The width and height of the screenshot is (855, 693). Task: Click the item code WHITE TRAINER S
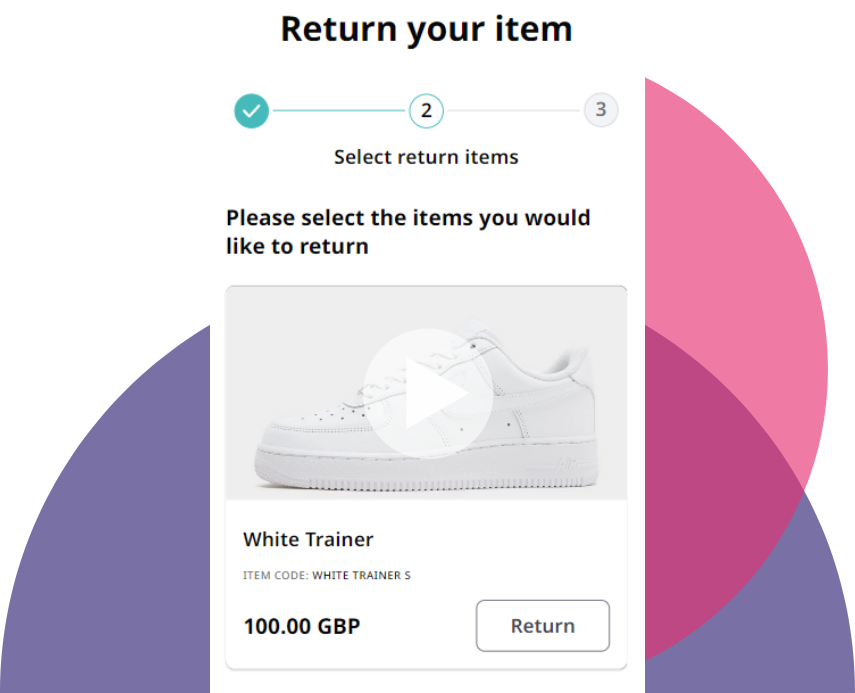tap(361, 576)
